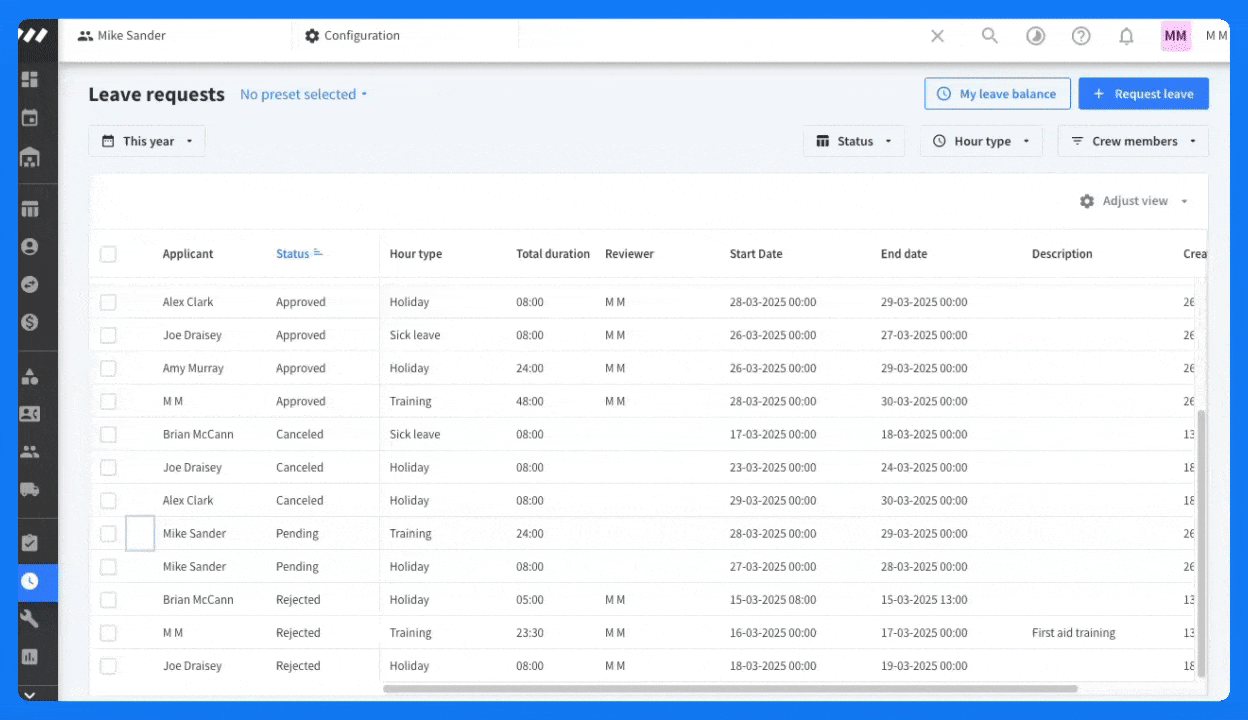The height and width of the screenshot is (720, 1248).
Task: Open the wrench maintenance sidebar icon
Action: click(x=30, y=619)
